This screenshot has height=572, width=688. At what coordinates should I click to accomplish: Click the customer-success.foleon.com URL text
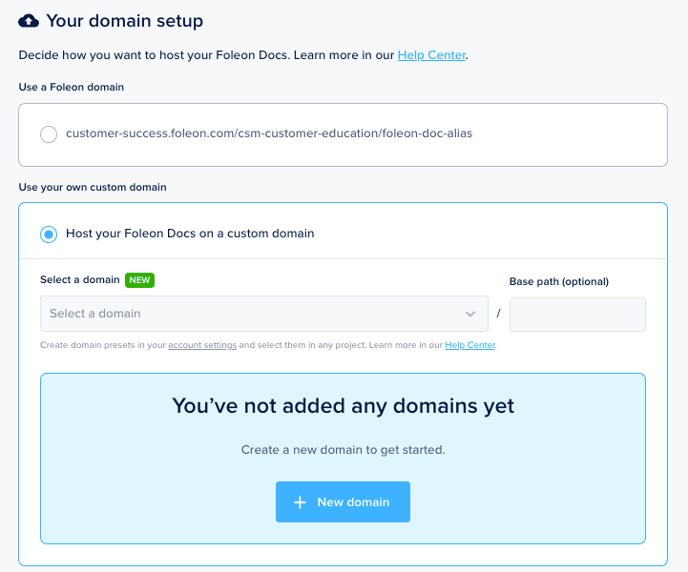tap(269, 134)
